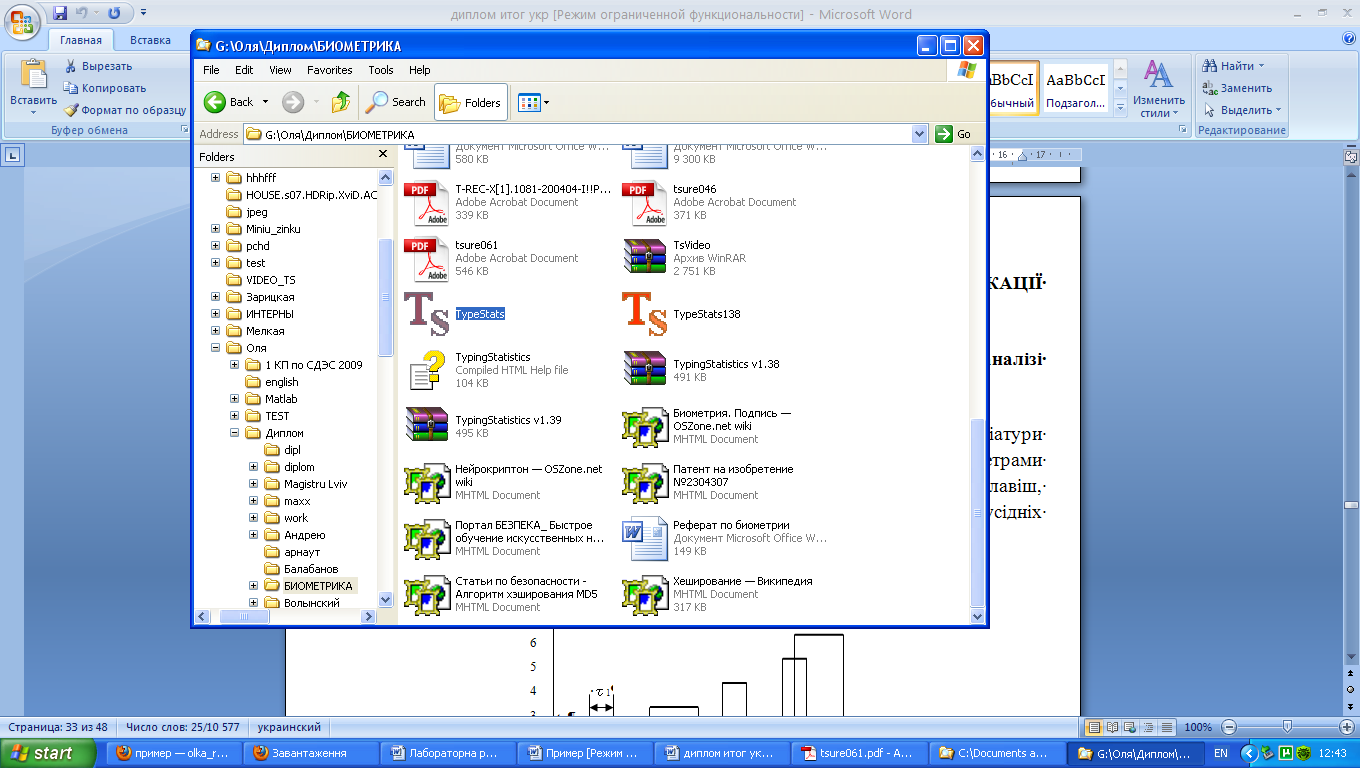
Task: Expand the hhhfff folder node
Action: 216,178
